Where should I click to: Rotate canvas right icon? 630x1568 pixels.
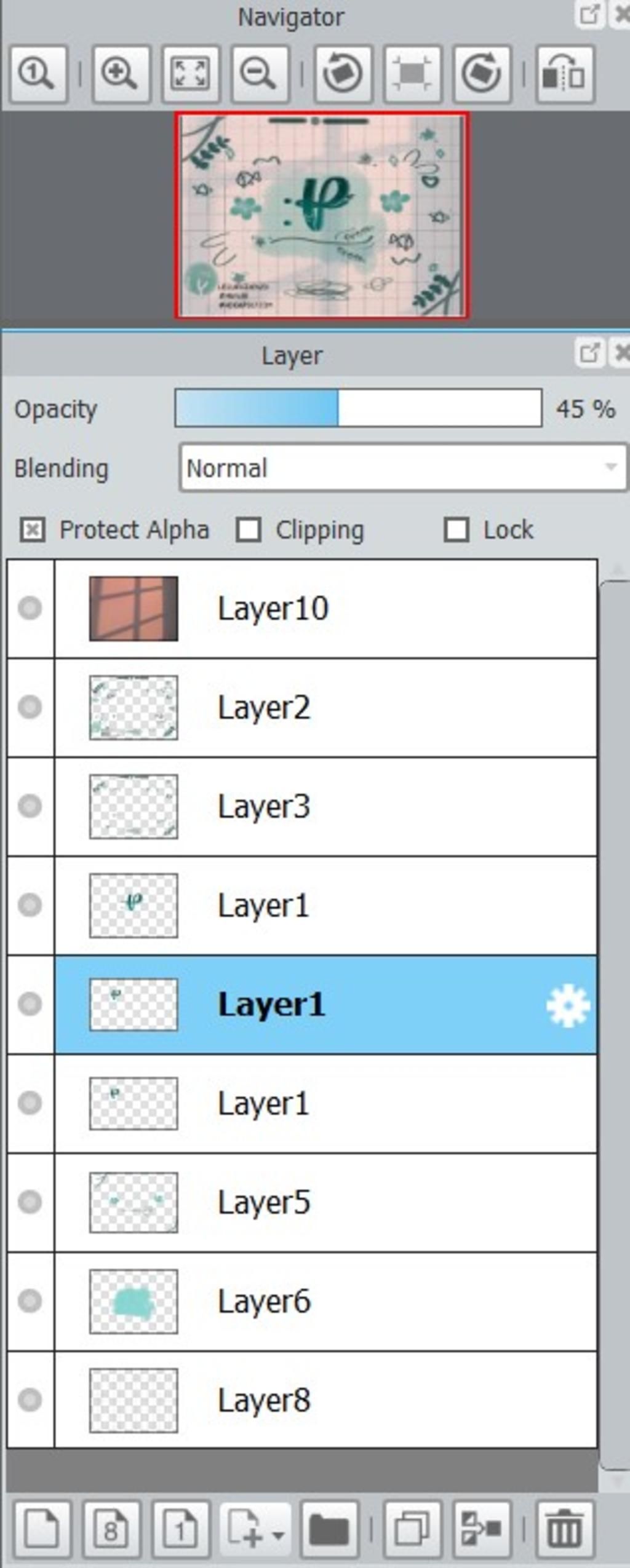(482, 74)
